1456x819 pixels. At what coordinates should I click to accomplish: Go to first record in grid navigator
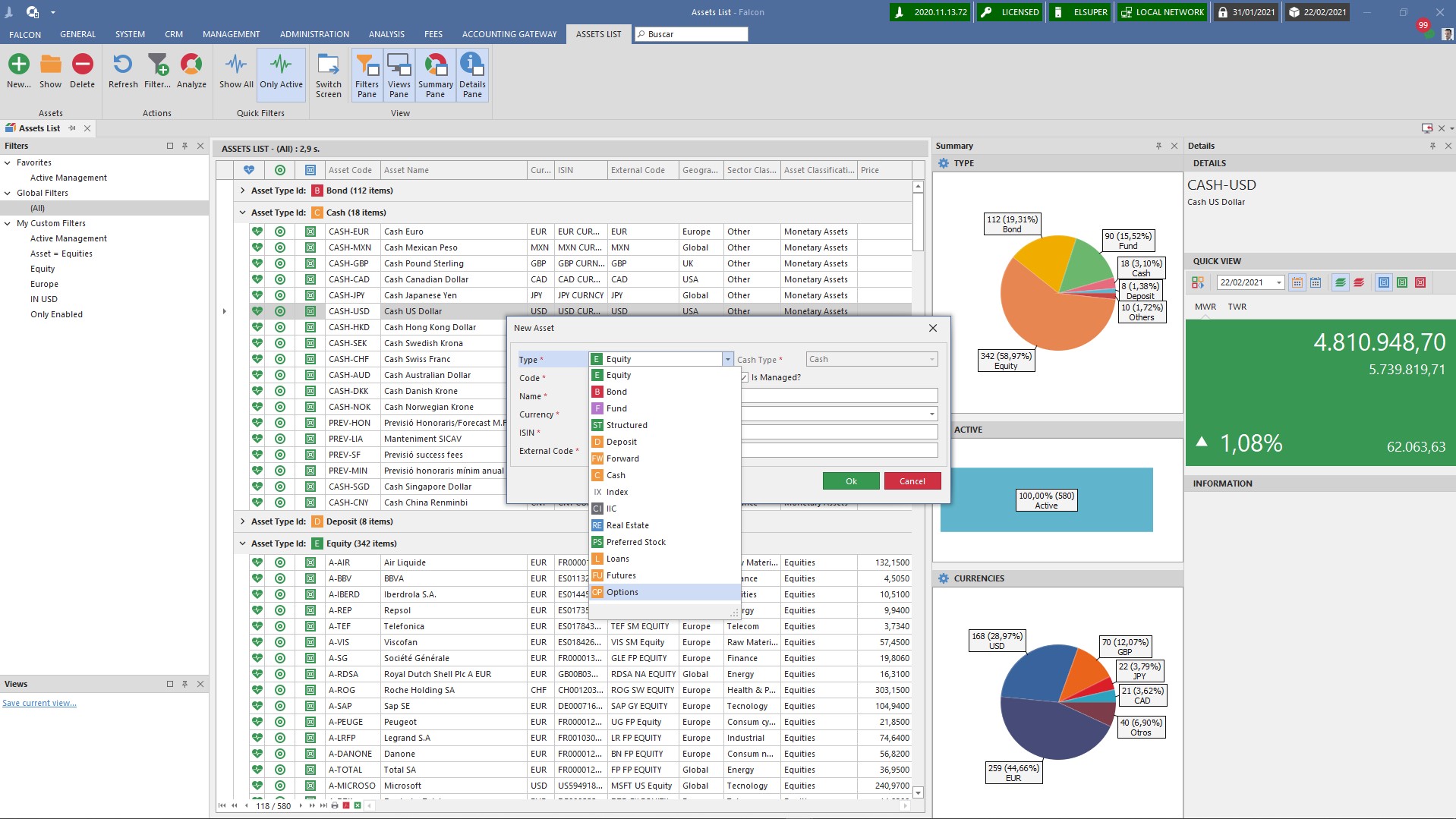[222, 805]
